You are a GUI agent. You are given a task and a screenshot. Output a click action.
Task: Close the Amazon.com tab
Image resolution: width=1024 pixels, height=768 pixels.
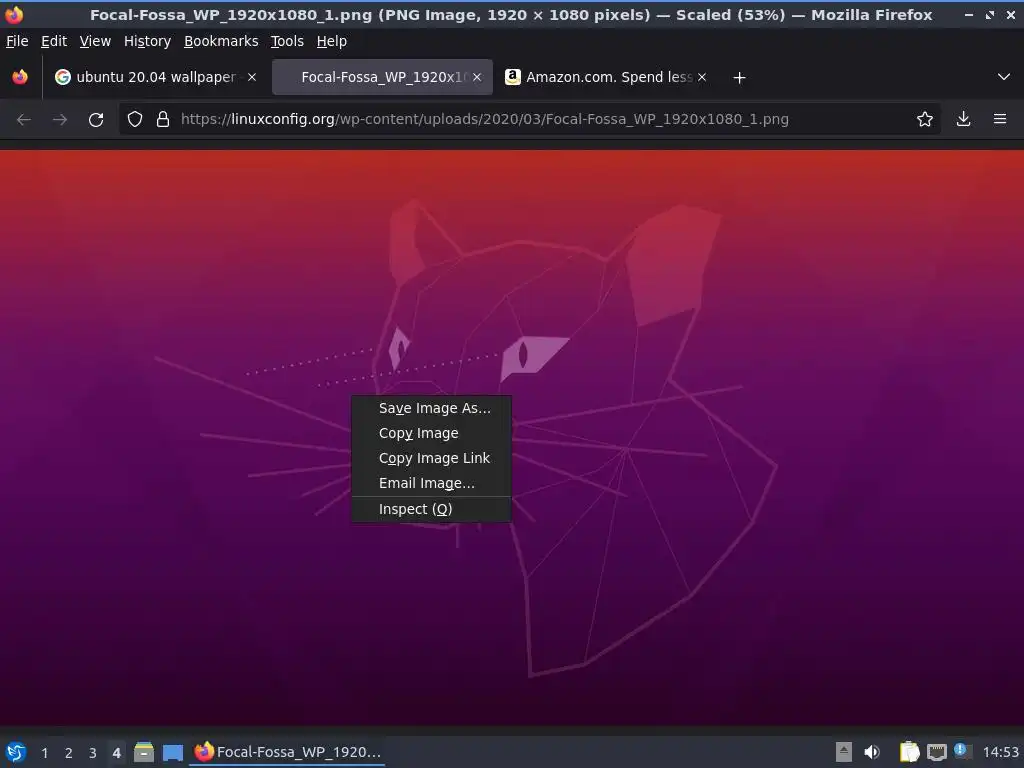702,77
